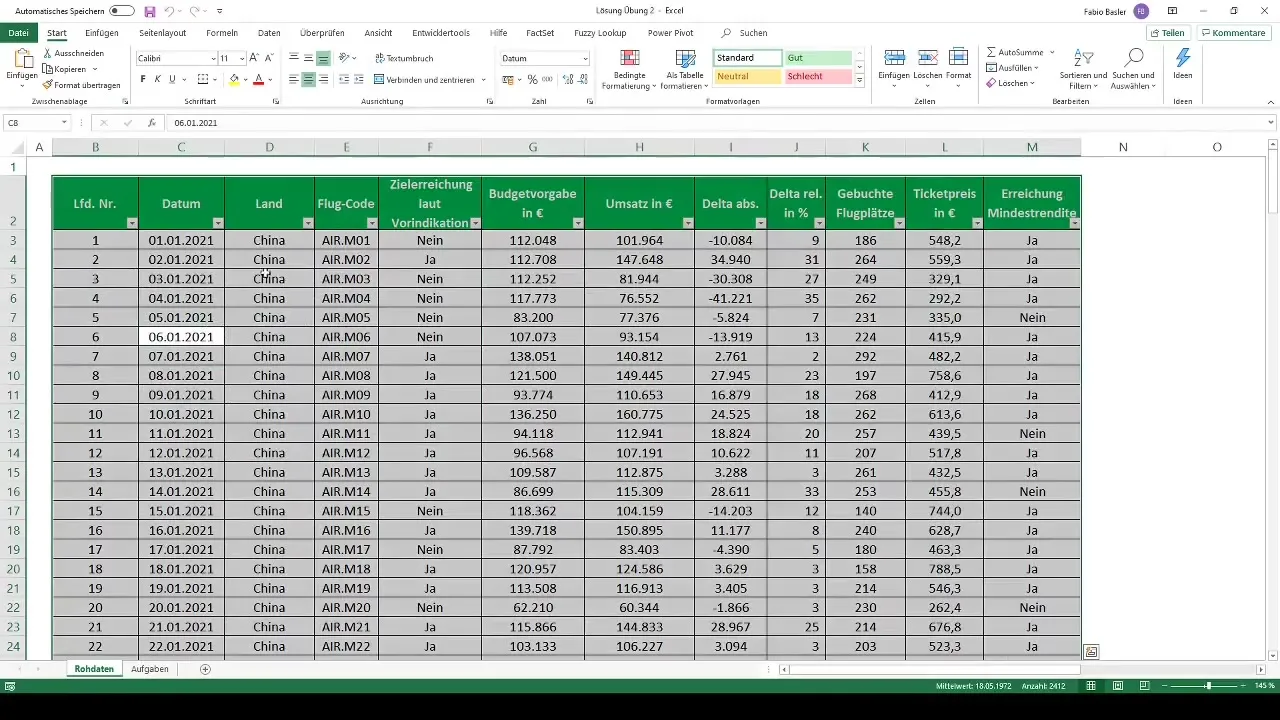
Task: Open Bedingte Formatierung menu
Action: click(x=629, y=68)
